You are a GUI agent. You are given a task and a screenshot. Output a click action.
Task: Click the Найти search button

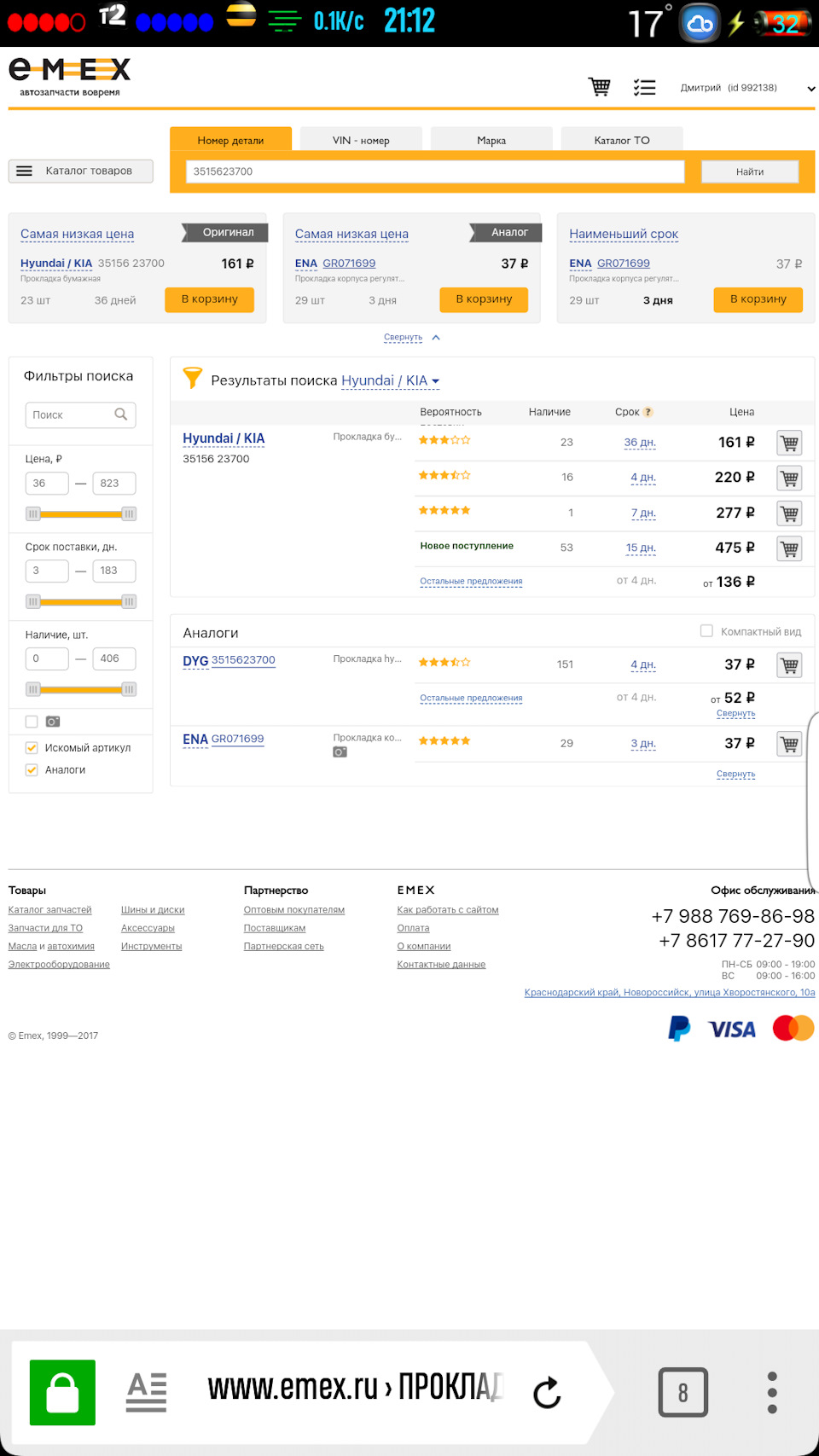[750, 171]
